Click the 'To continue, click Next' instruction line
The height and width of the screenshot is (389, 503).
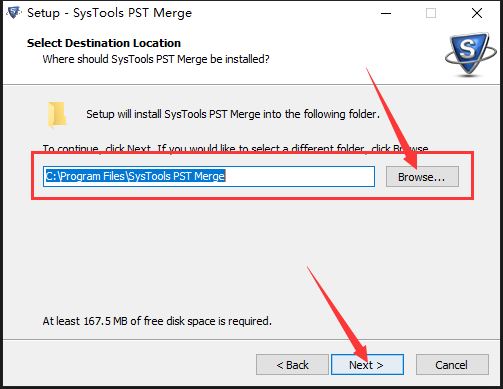click(x=235, y=148)
